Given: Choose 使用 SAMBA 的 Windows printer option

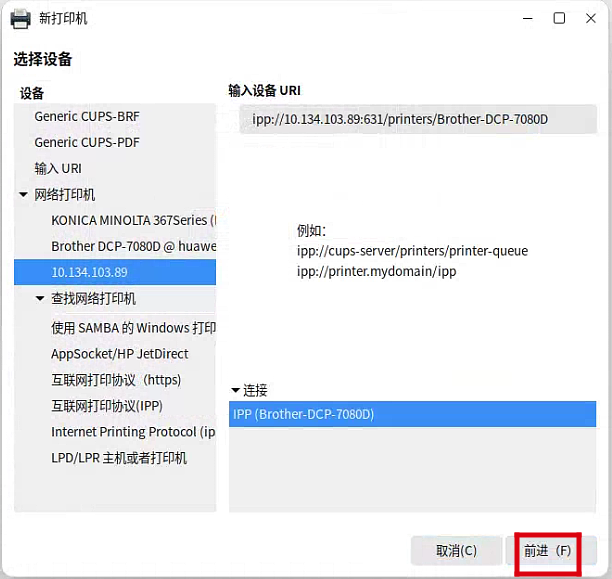Looking at the screenshot, I should pos(132,328).
